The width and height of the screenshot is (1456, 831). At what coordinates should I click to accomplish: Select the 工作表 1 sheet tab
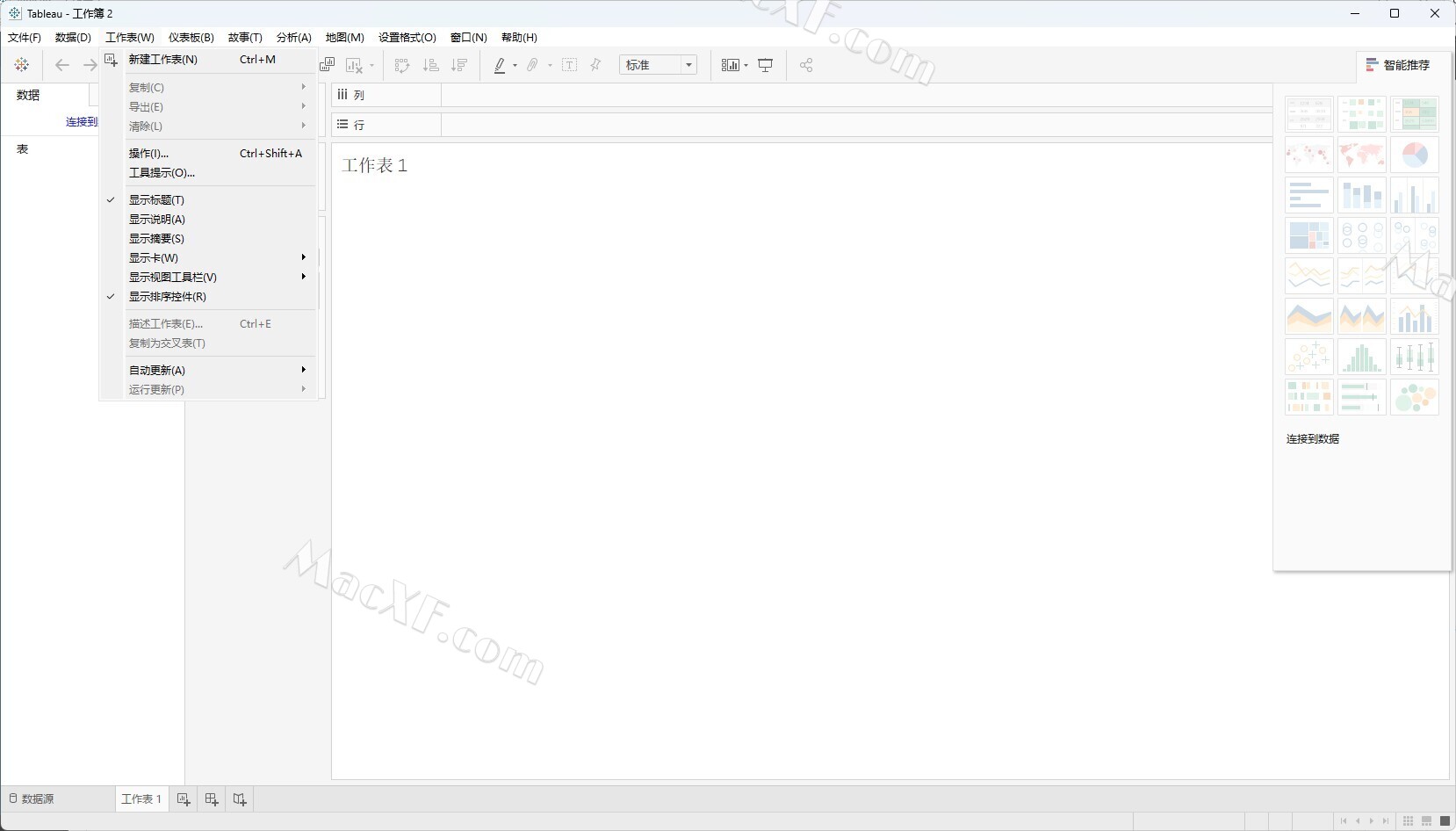(141, 799)
